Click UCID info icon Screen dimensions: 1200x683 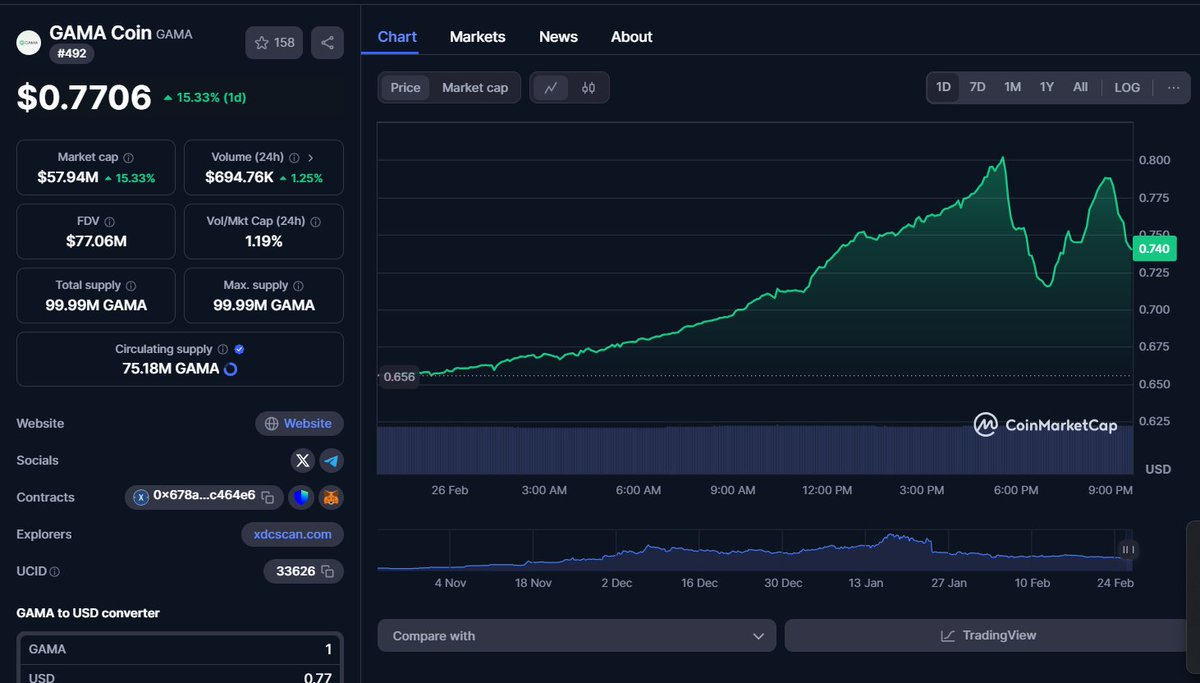(54, 572)
